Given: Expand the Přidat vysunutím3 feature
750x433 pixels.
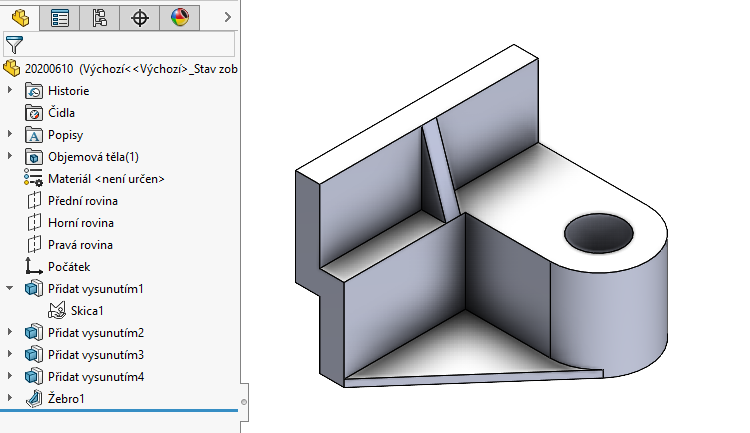Looking at the screenshot, I should [x=10, y=354].
